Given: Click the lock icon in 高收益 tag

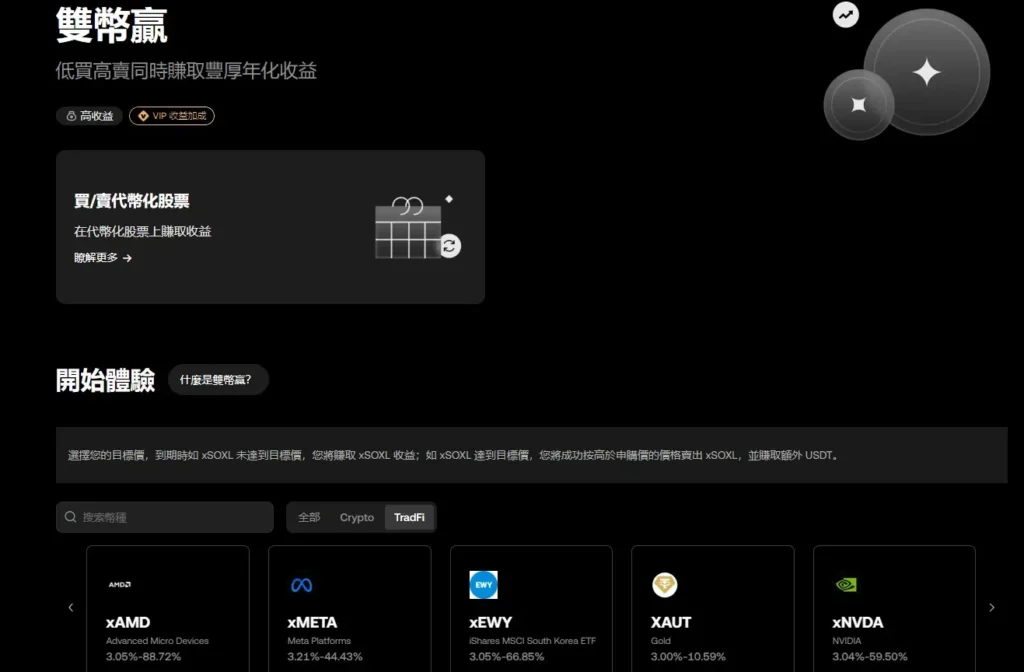Looking at the screenshot, I should click(71, 116).
